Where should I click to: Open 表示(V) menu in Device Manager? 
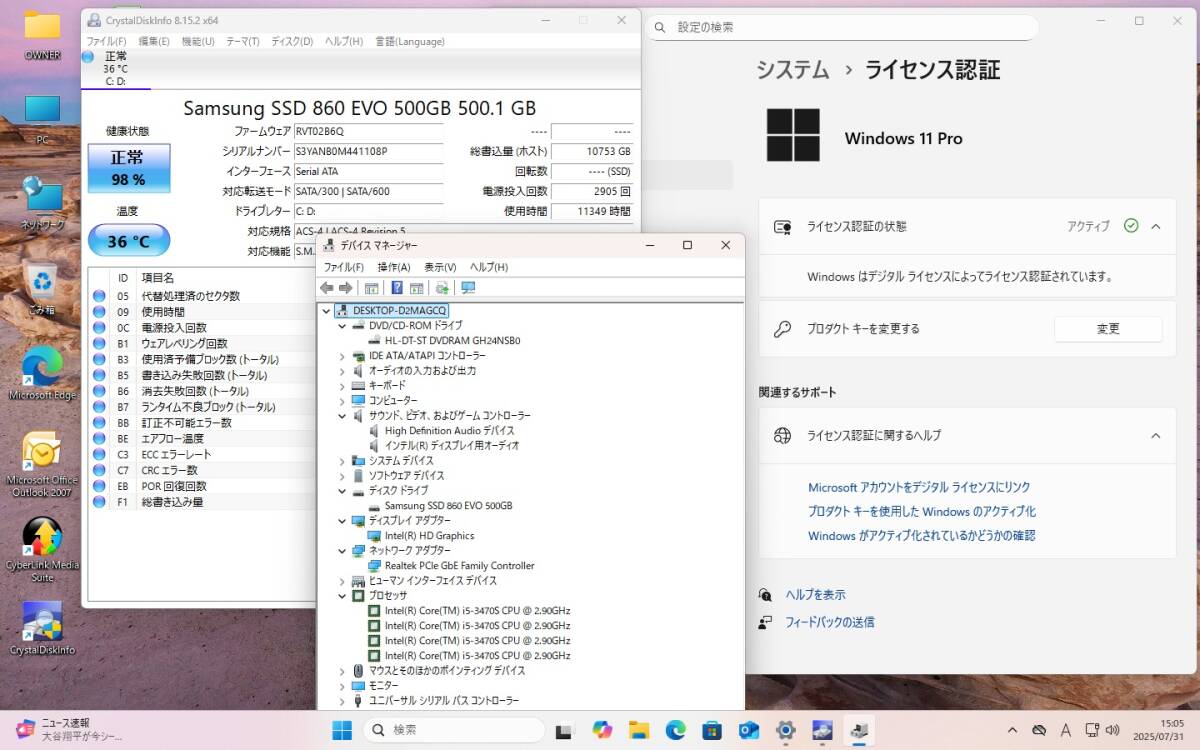point(440,267)
